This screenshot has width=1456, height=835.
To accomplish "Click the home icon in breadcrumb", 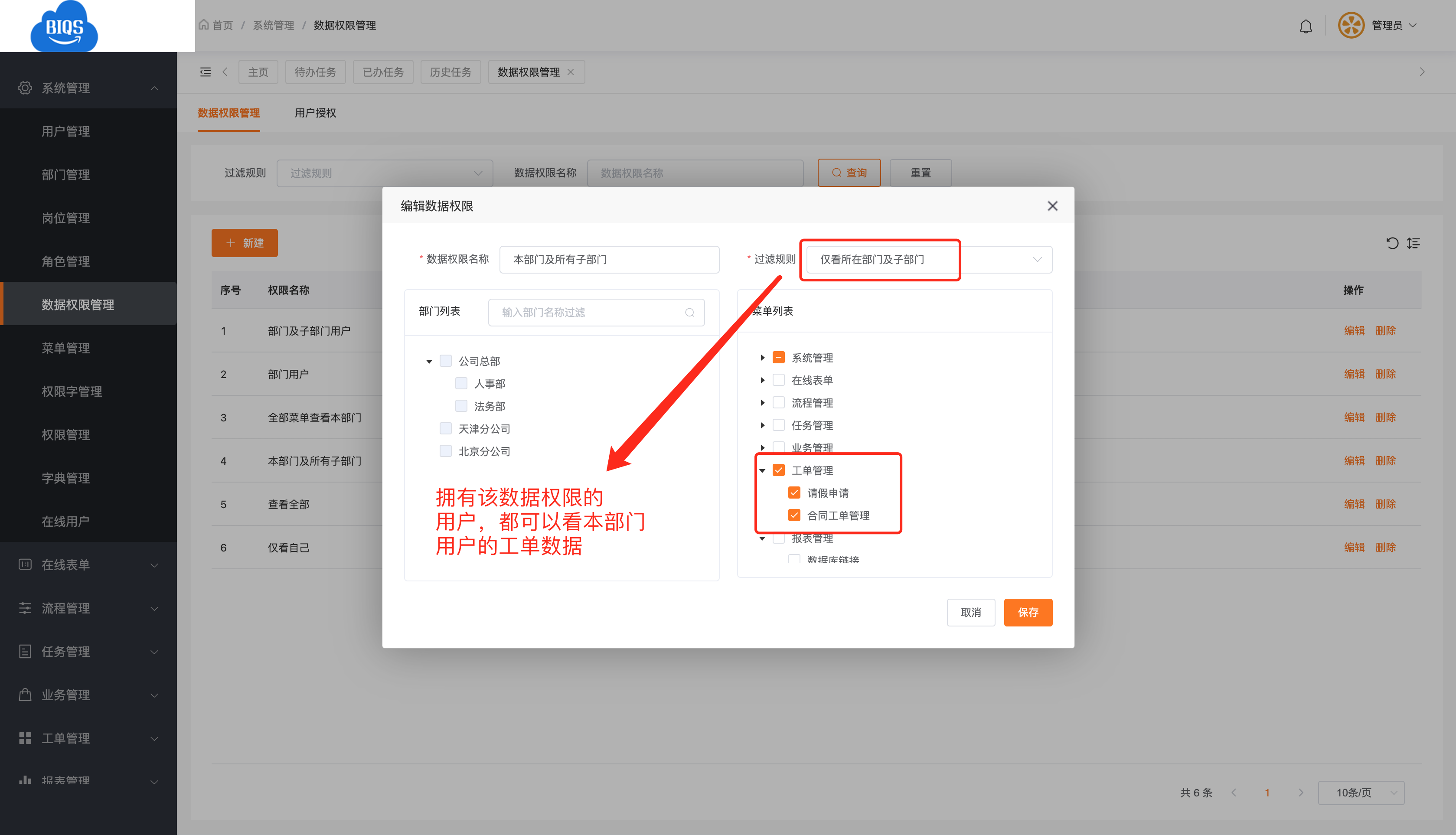I will (204, 25).
